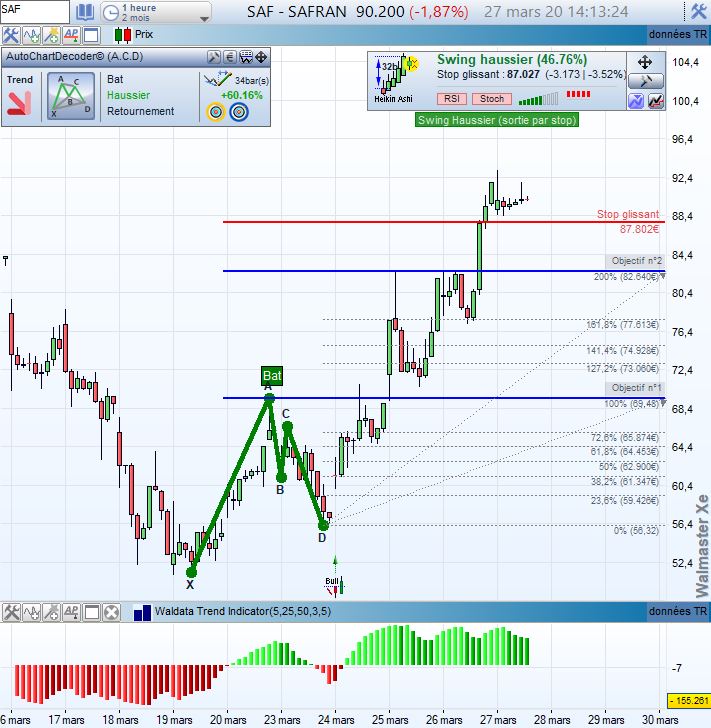Click the 25 mars date on time axis
Viewport: 711px width, 728px height.
coord(390,720)
